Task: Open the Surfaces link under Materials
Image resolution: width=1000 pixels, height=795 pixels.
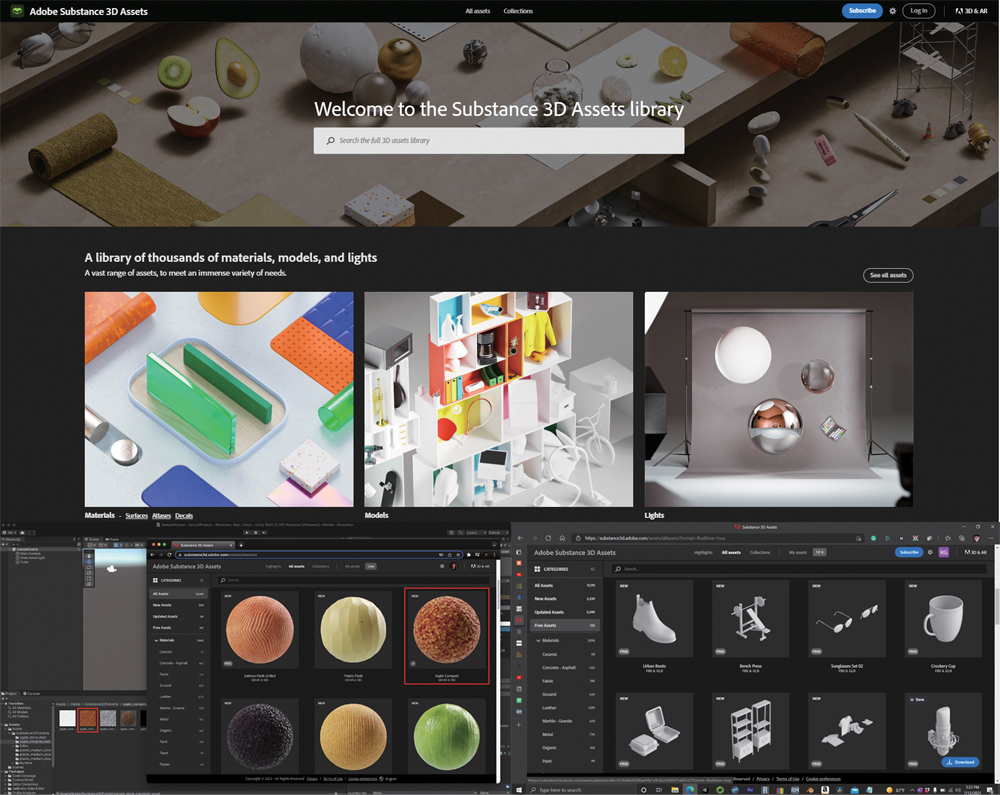Action: [x=136, y=516]
